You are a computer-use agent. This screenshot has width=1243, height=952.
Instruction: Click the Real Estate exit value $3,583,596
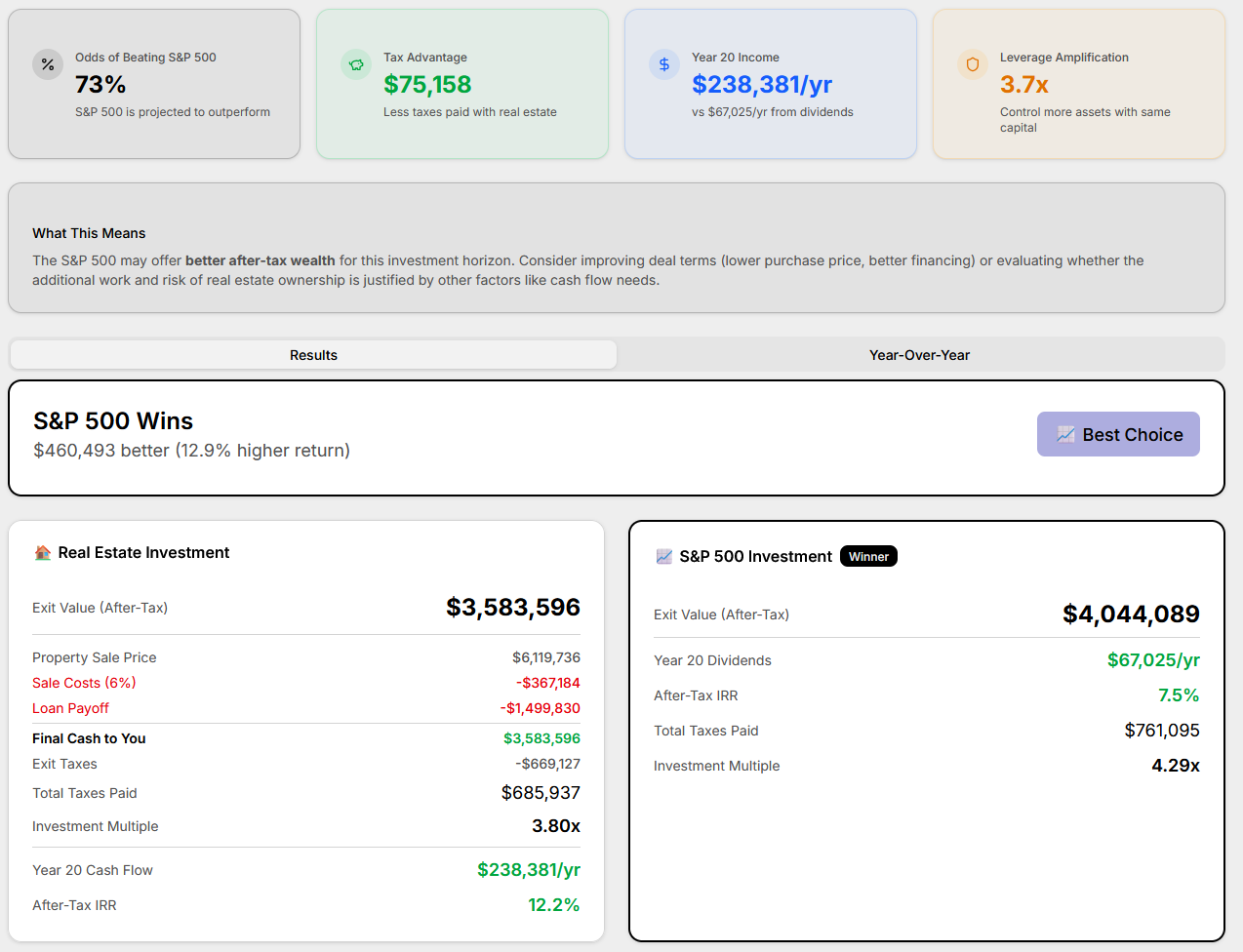click(512, 608)
